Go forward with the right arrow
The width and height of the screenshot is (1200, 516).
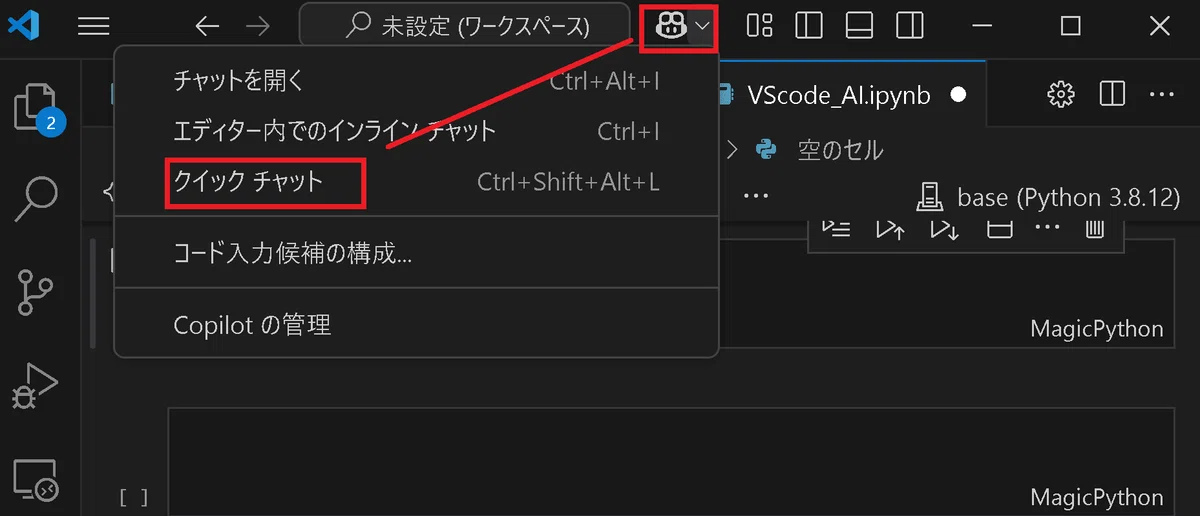(x=258, y=27)
